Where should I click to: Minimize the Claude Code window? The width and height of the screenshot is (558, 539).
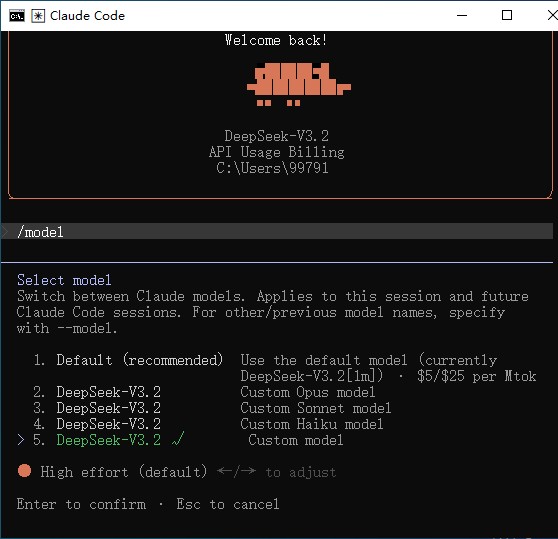[462, 16]
